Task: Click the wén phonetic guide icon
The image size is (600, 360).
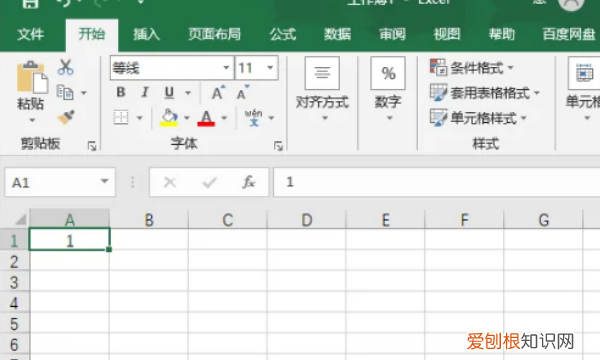Action: click(x=253, y=117)
